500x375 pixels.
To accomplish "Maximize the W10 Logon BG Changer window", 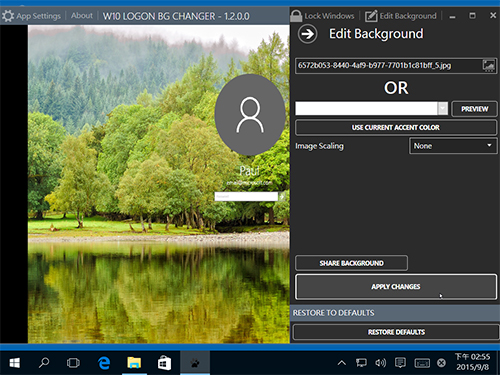I will [472, 16].
